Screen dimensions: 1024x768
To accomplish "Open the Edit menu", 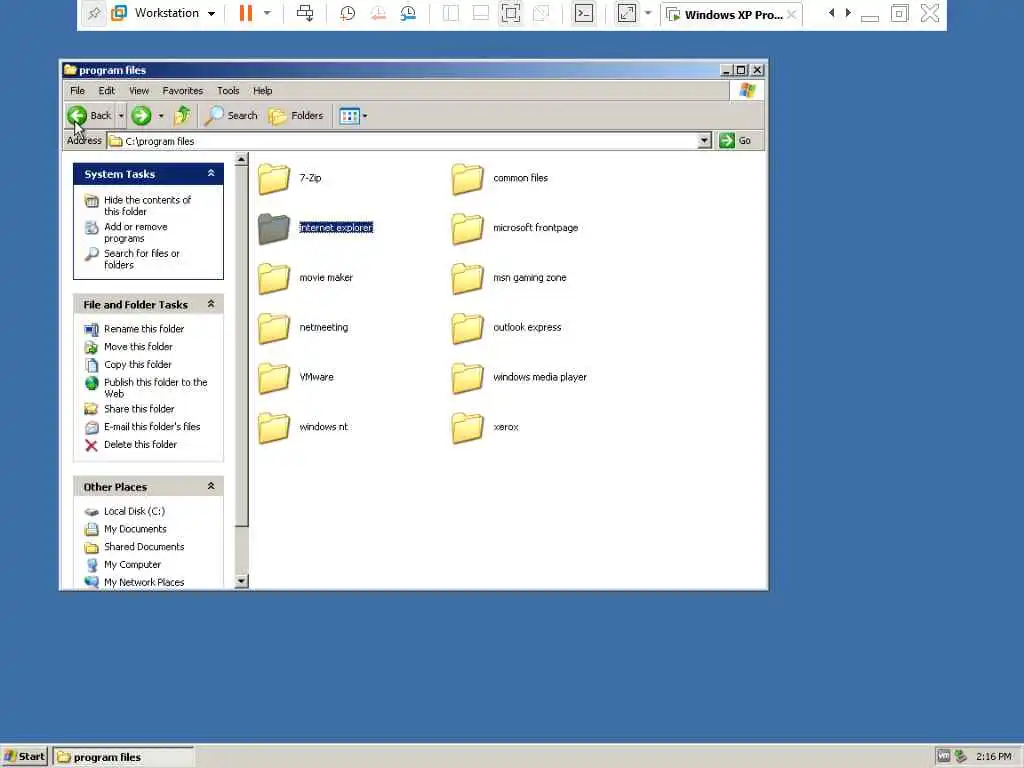I will coord(106,91).
